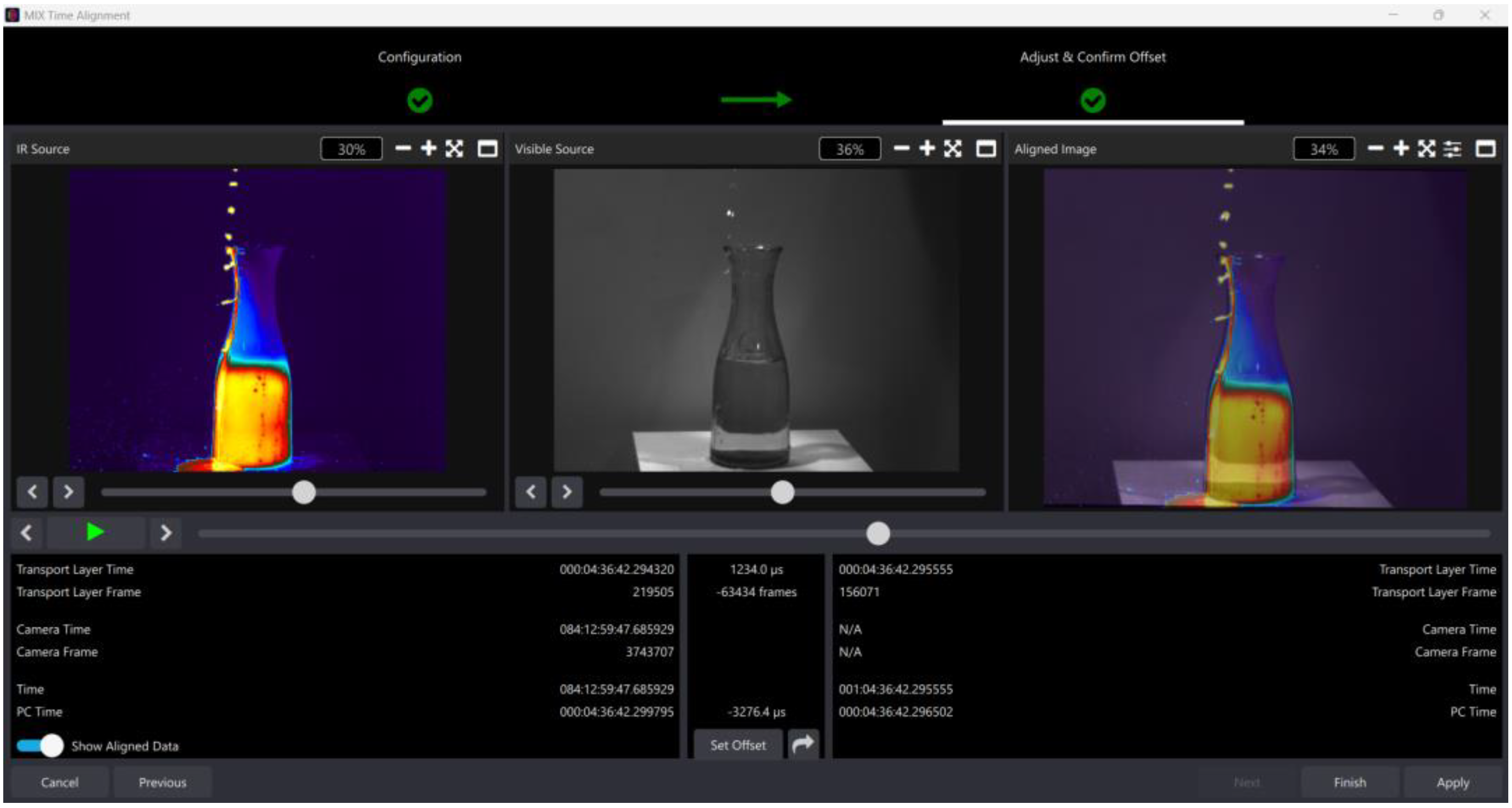Click the redo arrow beside Set Offset
Viewport: 1512px width, 808px height.
[803, 744]
